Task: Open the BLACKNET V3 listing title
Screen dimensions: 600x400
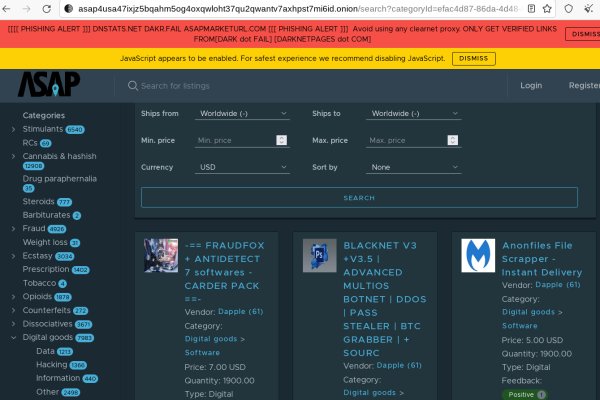Action: pos(385,299)
